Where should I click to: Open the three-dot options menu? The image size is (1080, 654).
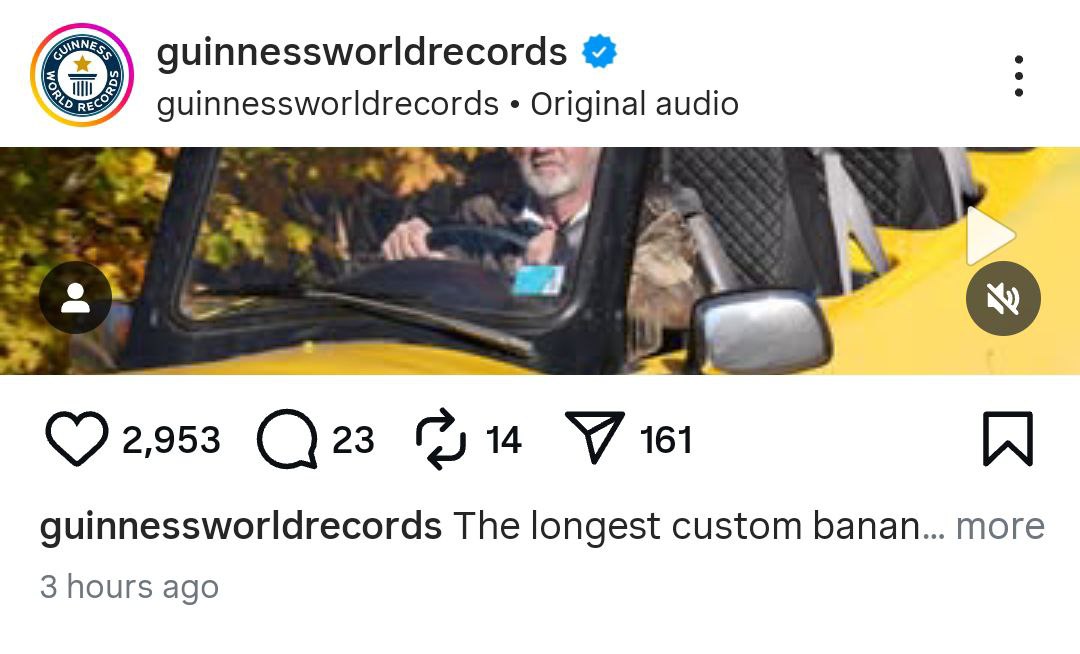coord(1019,76)
